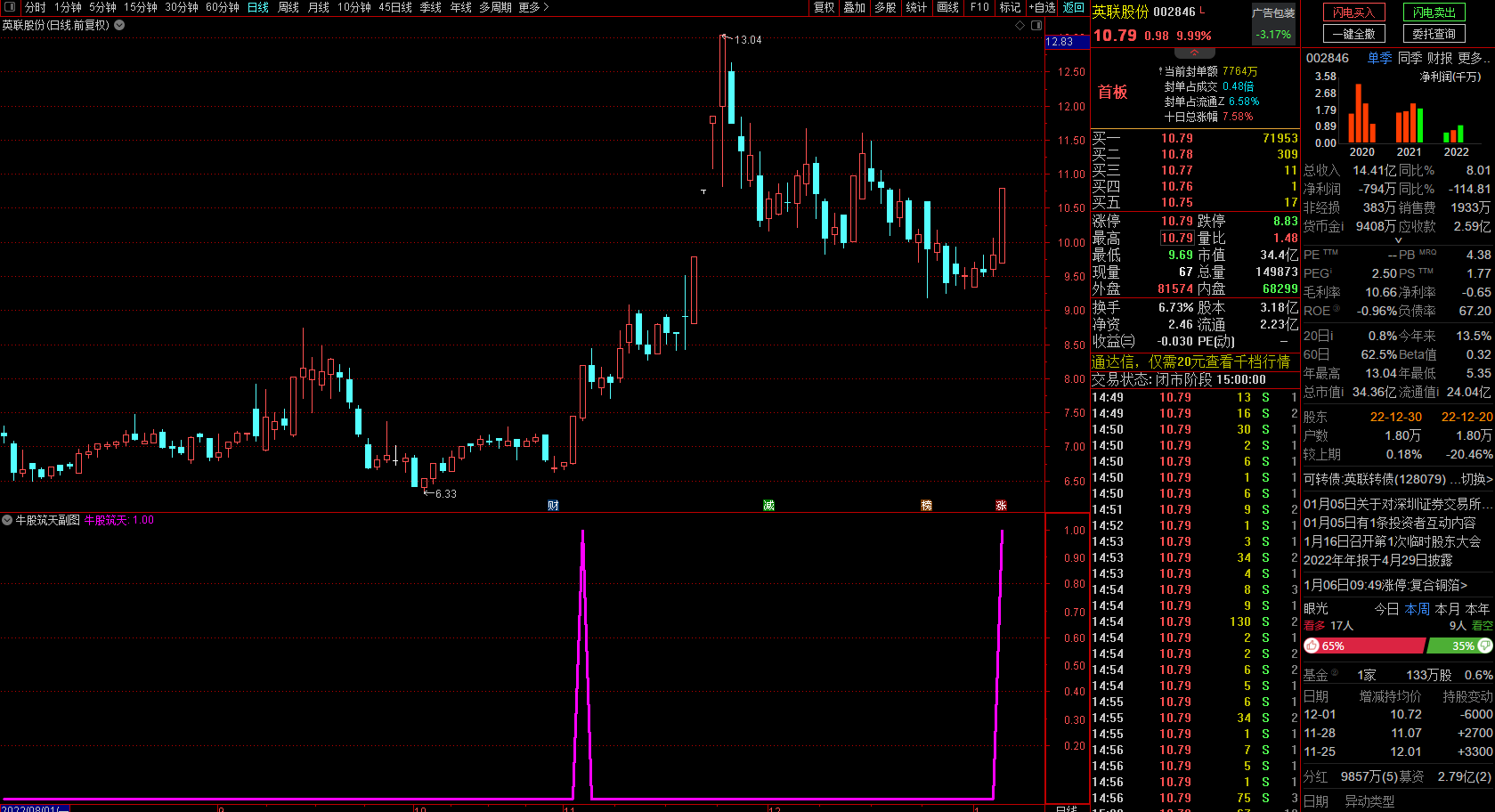The width and height of the screenshot is (1495, 812).
Task: Switch to 周线 weekly period tab
Action: pyautogui.click(x=288, y=7)
